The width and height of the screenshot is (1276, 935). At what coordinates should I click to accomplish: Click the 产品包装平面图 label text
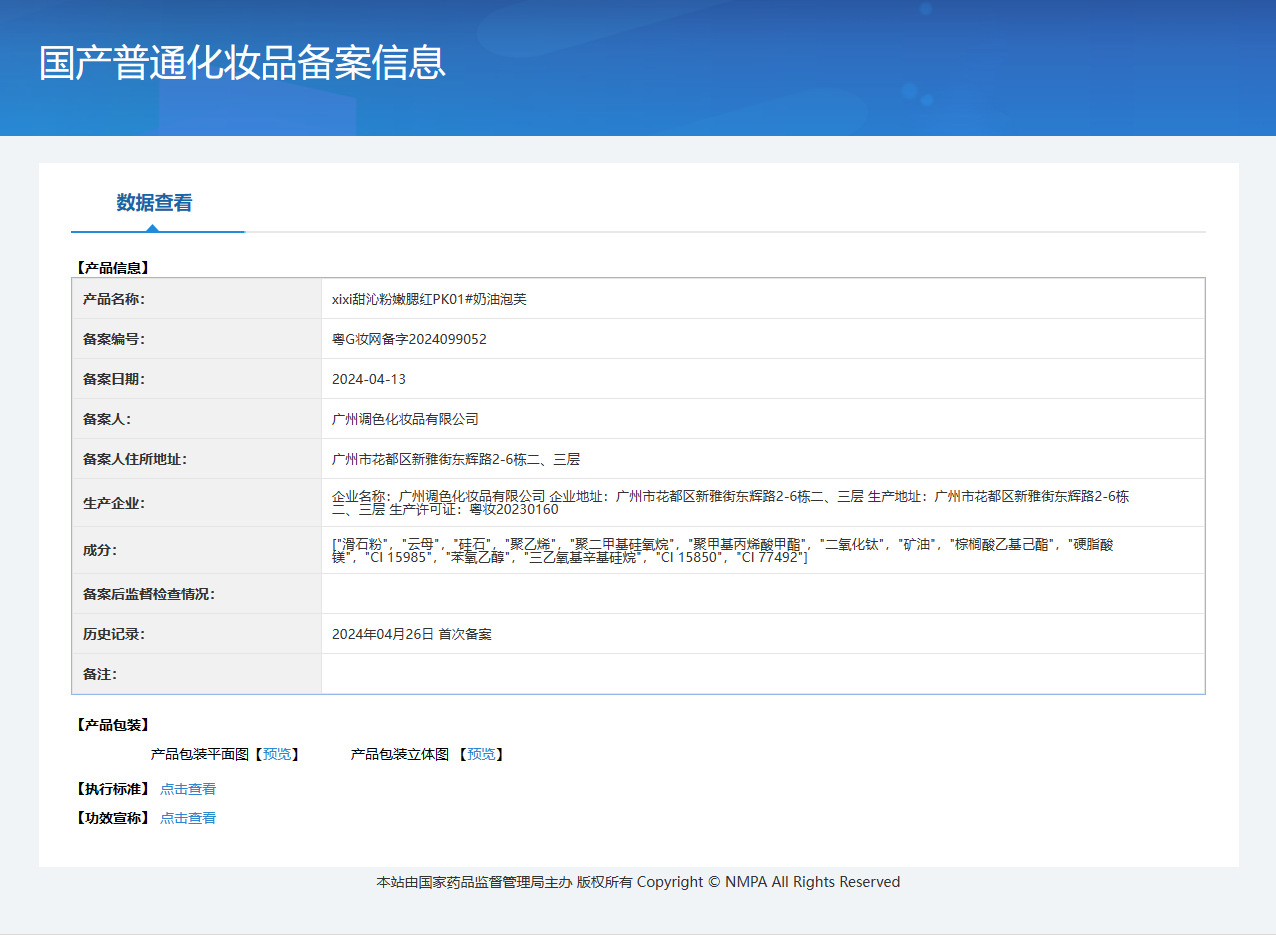point(199,754)
